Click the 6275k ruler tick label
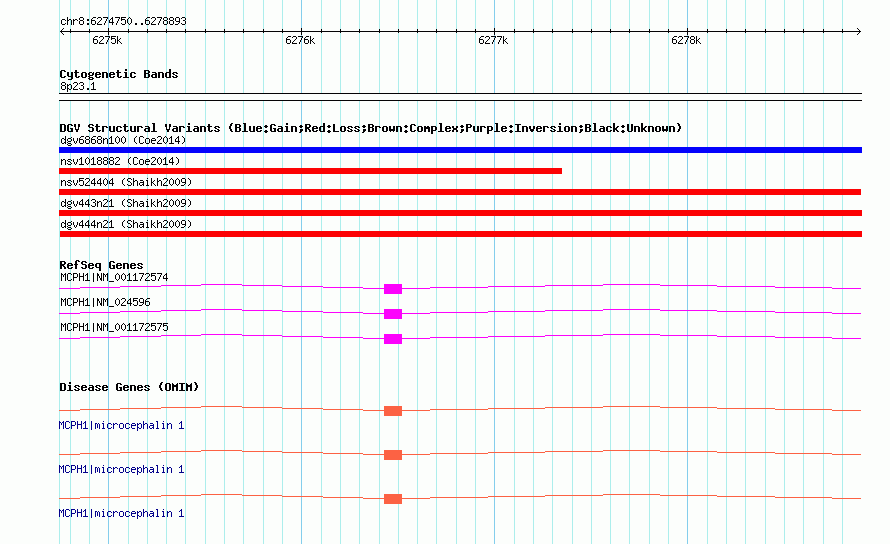This screenshot has width=890, height=544. 107,40
